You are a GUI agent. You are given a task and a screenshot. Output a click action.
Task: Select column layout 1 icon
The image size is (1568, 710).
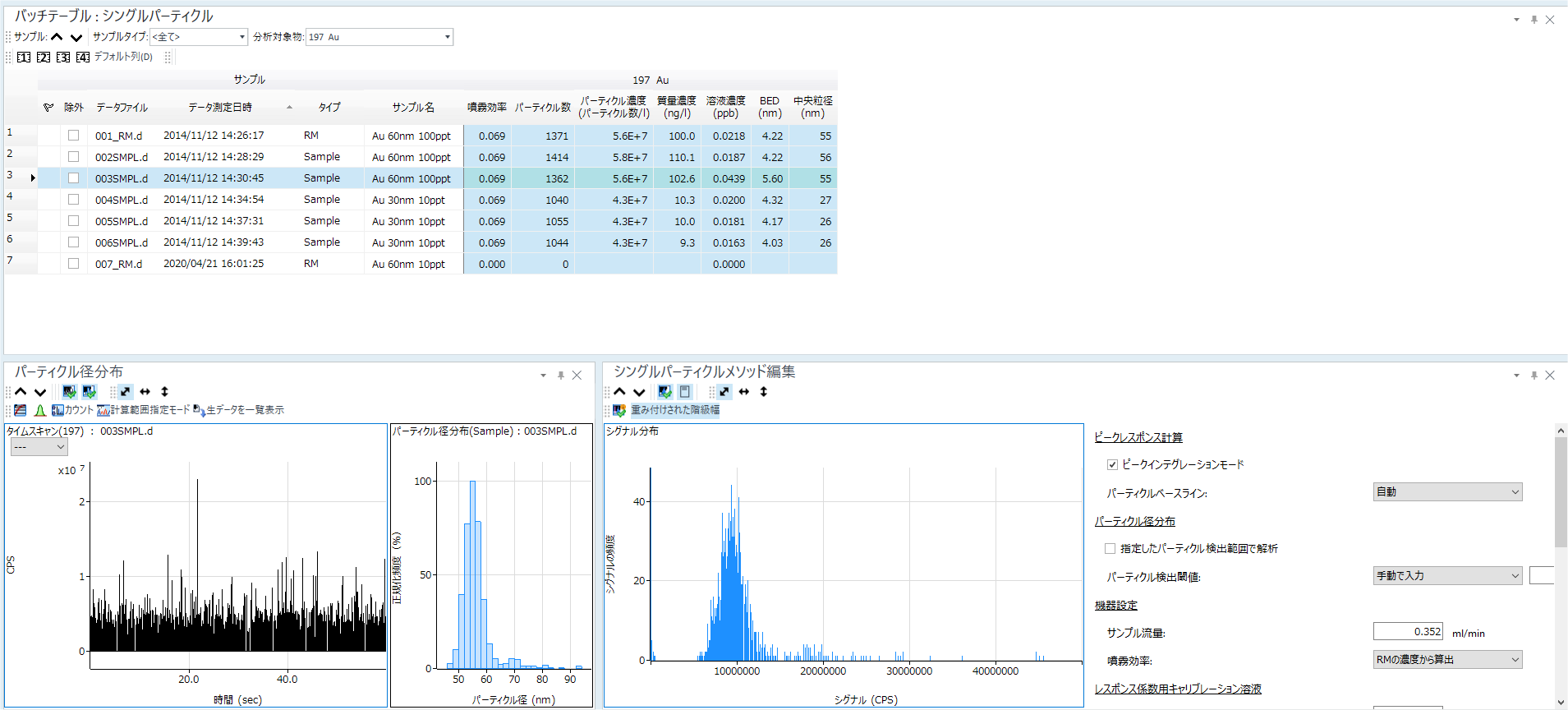24,57
